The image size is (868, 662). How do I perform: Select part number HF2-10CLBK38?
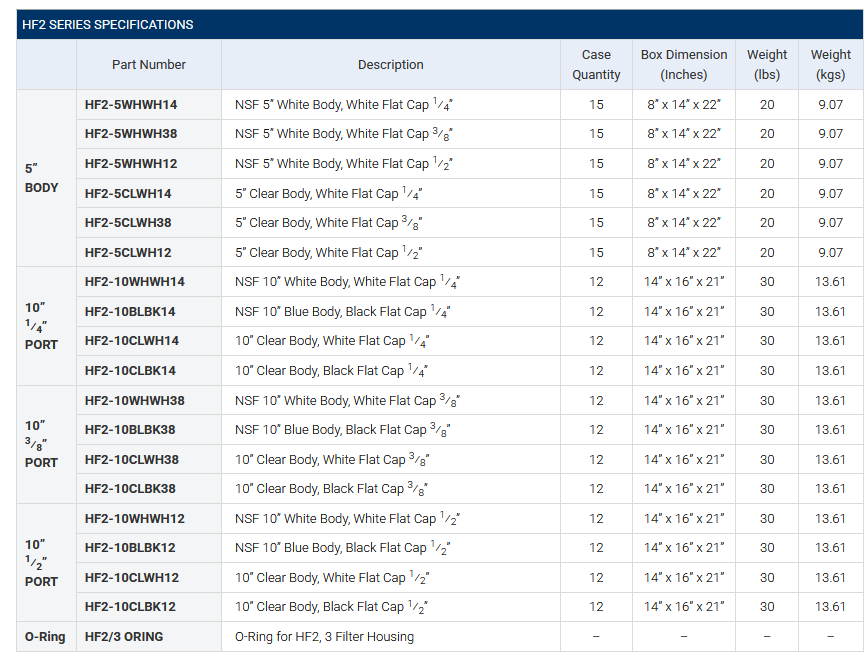coord(132,489)
